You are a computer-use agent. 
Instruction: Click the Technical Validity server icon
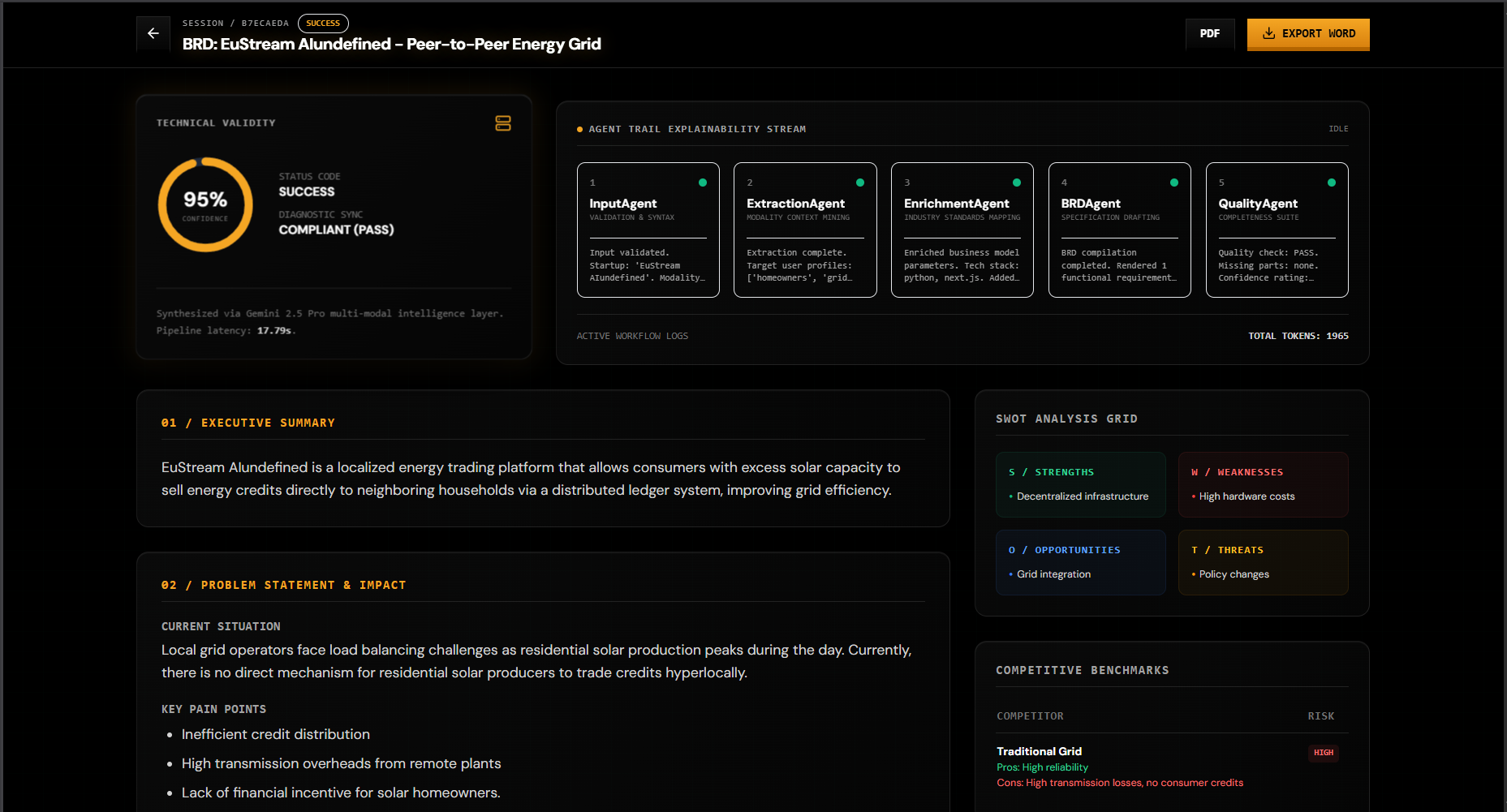point(503,123)
